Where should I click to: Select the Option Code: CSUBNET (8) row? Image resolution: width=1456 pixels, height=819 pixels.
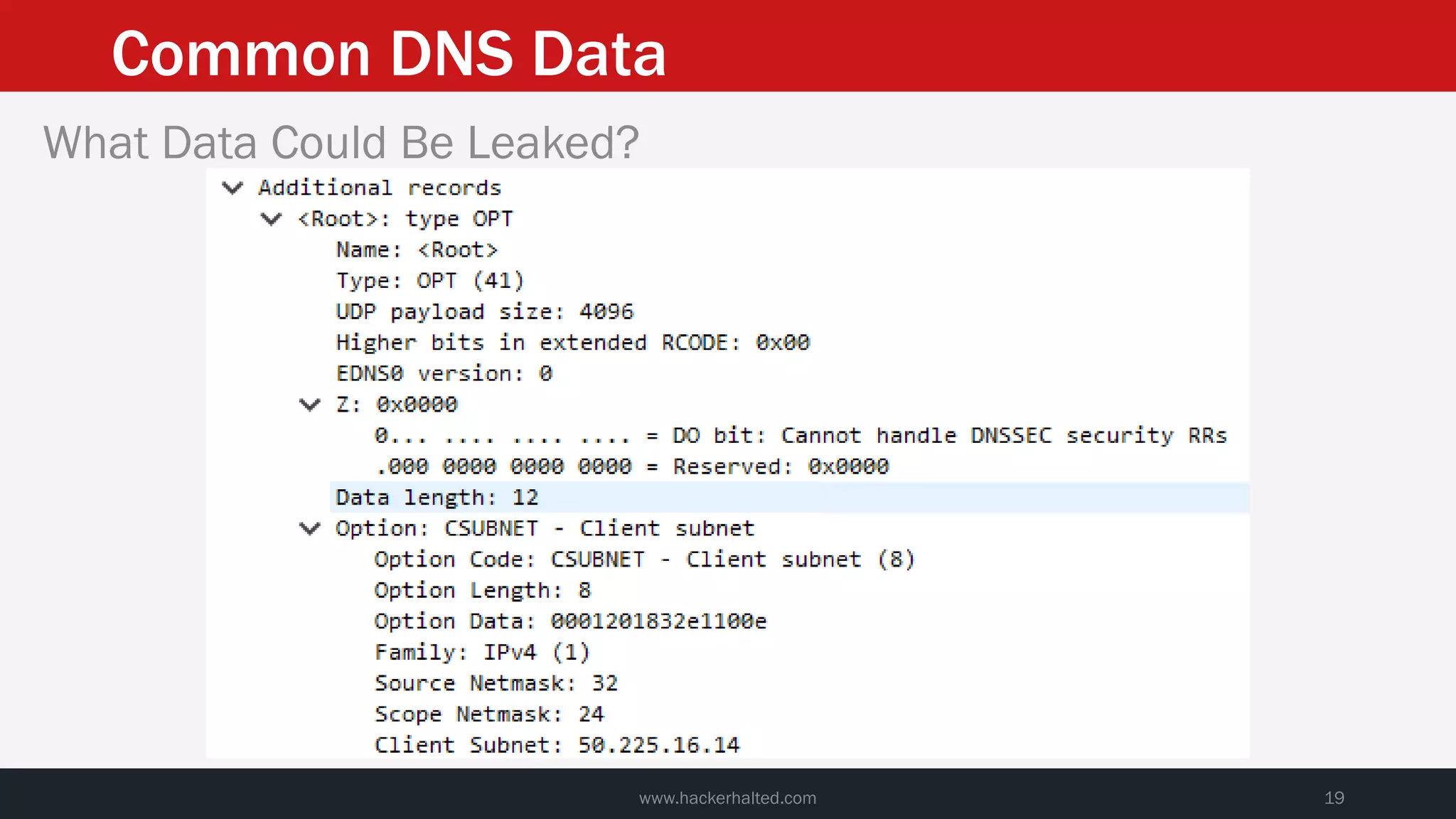tap(644, 560)
